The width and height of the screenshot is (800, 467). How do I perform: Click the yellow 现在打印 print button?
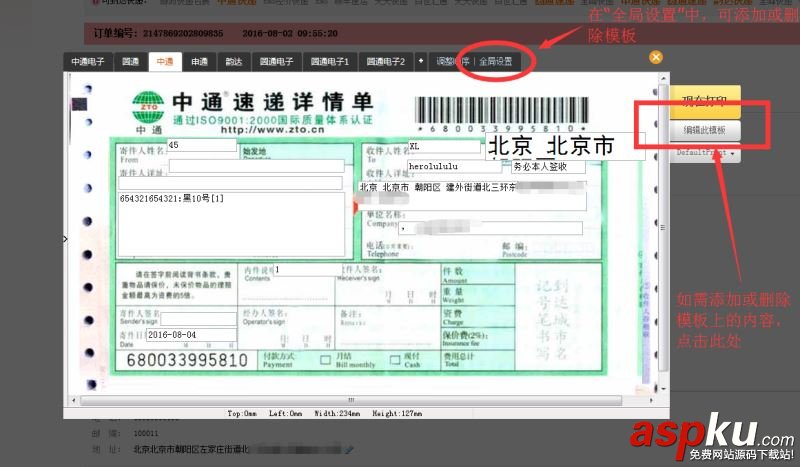click(705, 101)
